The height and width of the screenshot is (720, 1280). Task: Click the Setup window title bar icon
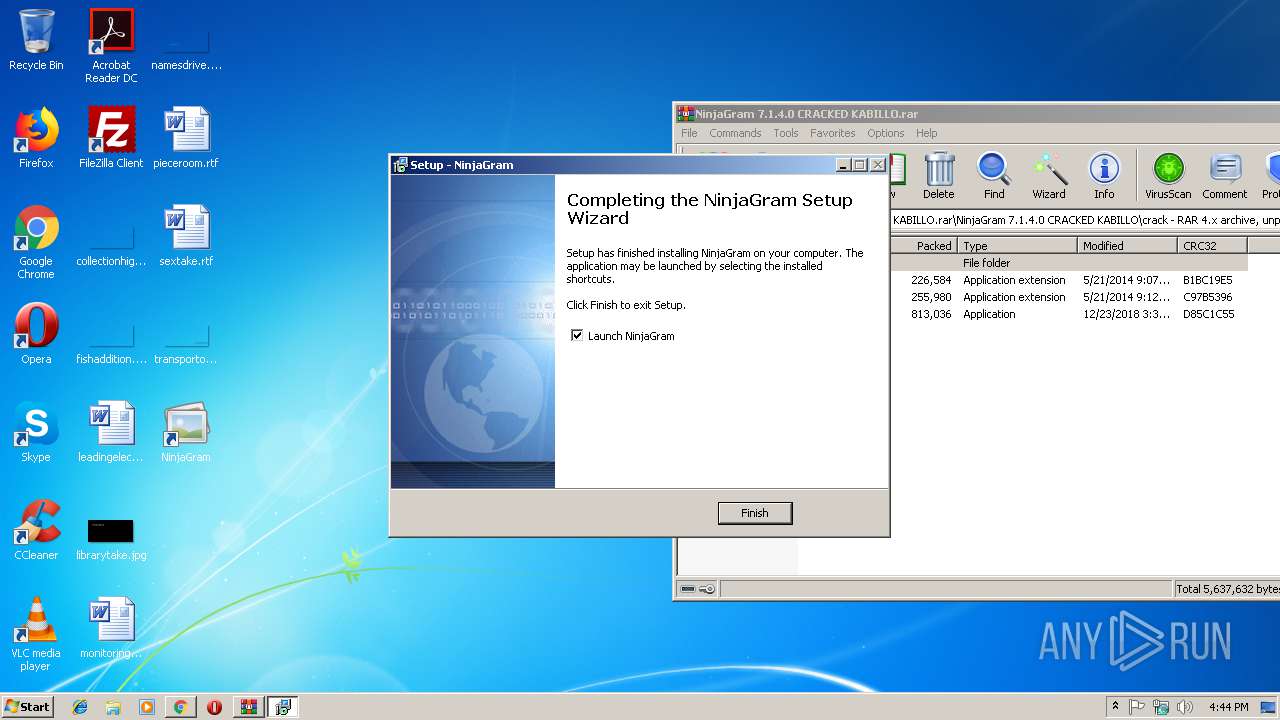(400, 165)
